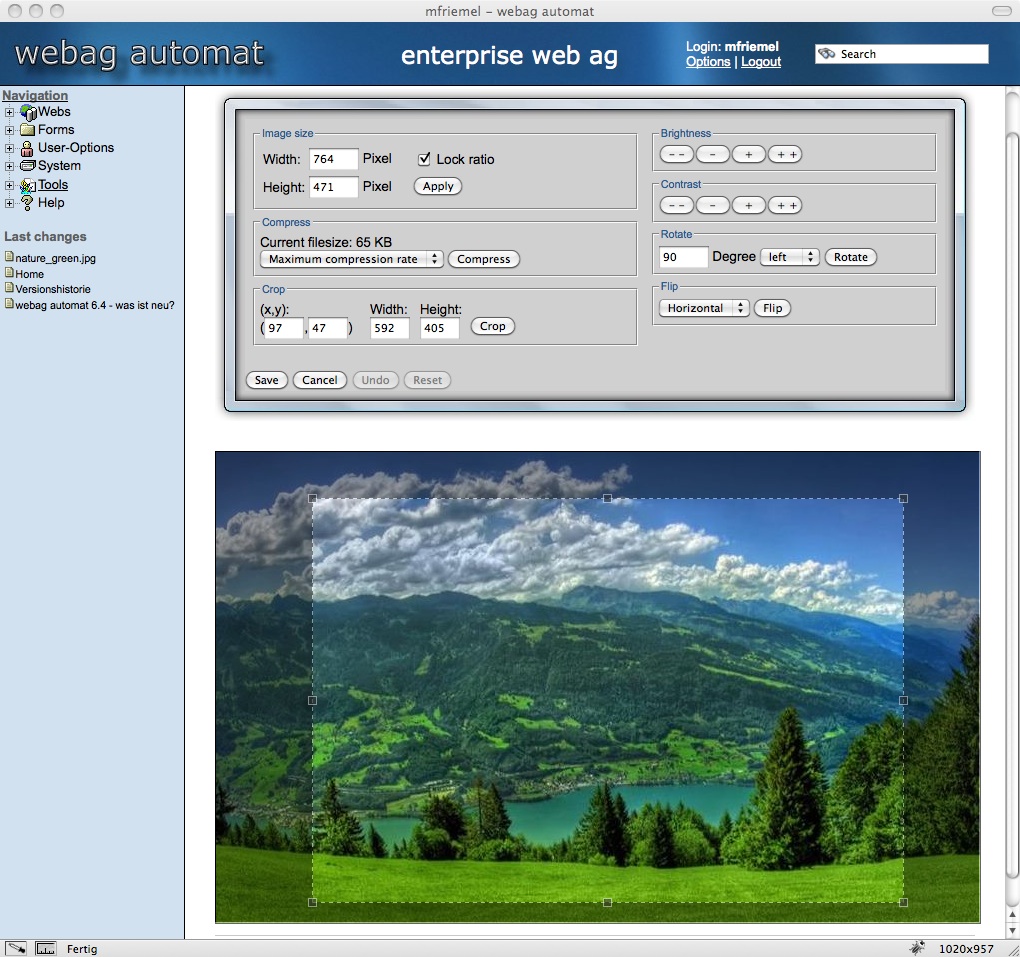Viewport: 1020px width, 957px height.
Task: Click the Options link in header
Action: [708, 62]
